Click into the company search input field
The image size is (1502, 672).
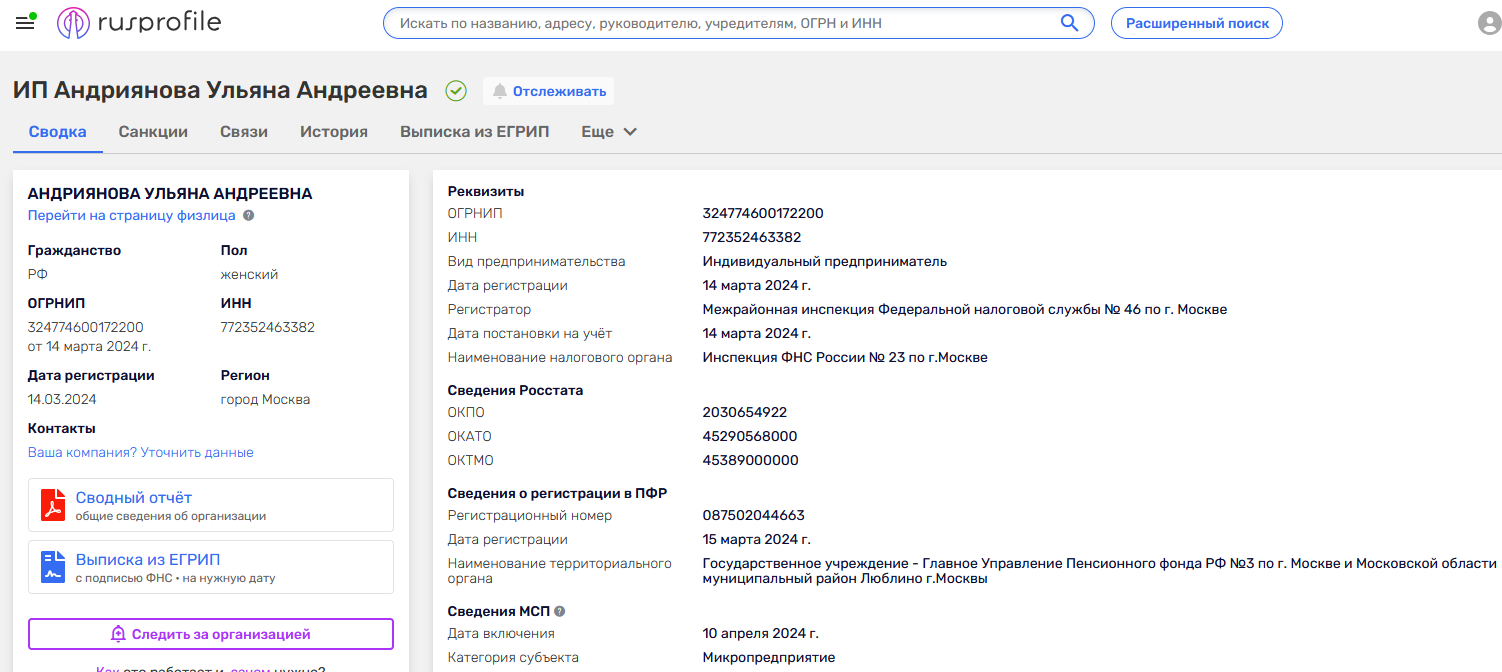point(720,23)
